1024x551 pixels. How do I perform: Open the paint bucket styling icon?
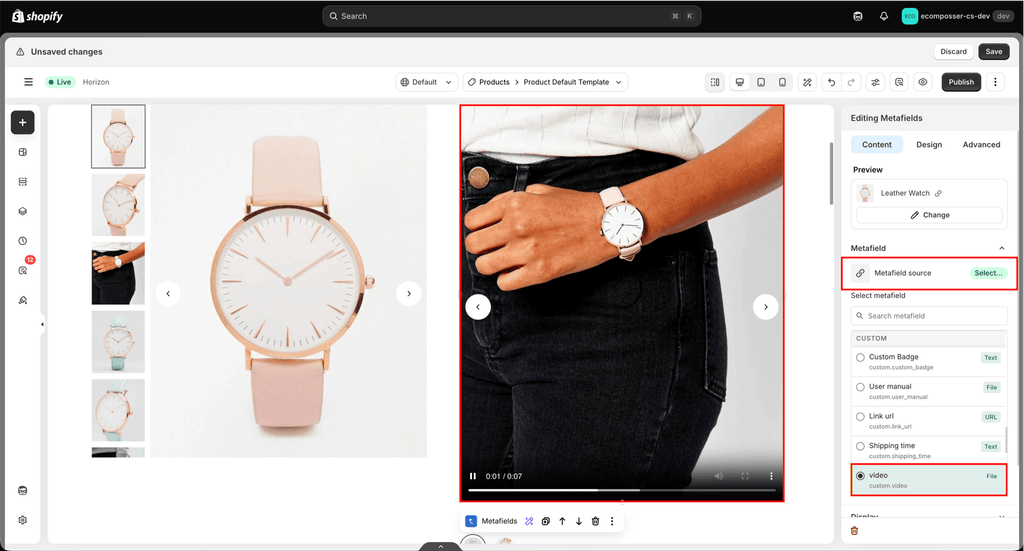click(23, 300)
